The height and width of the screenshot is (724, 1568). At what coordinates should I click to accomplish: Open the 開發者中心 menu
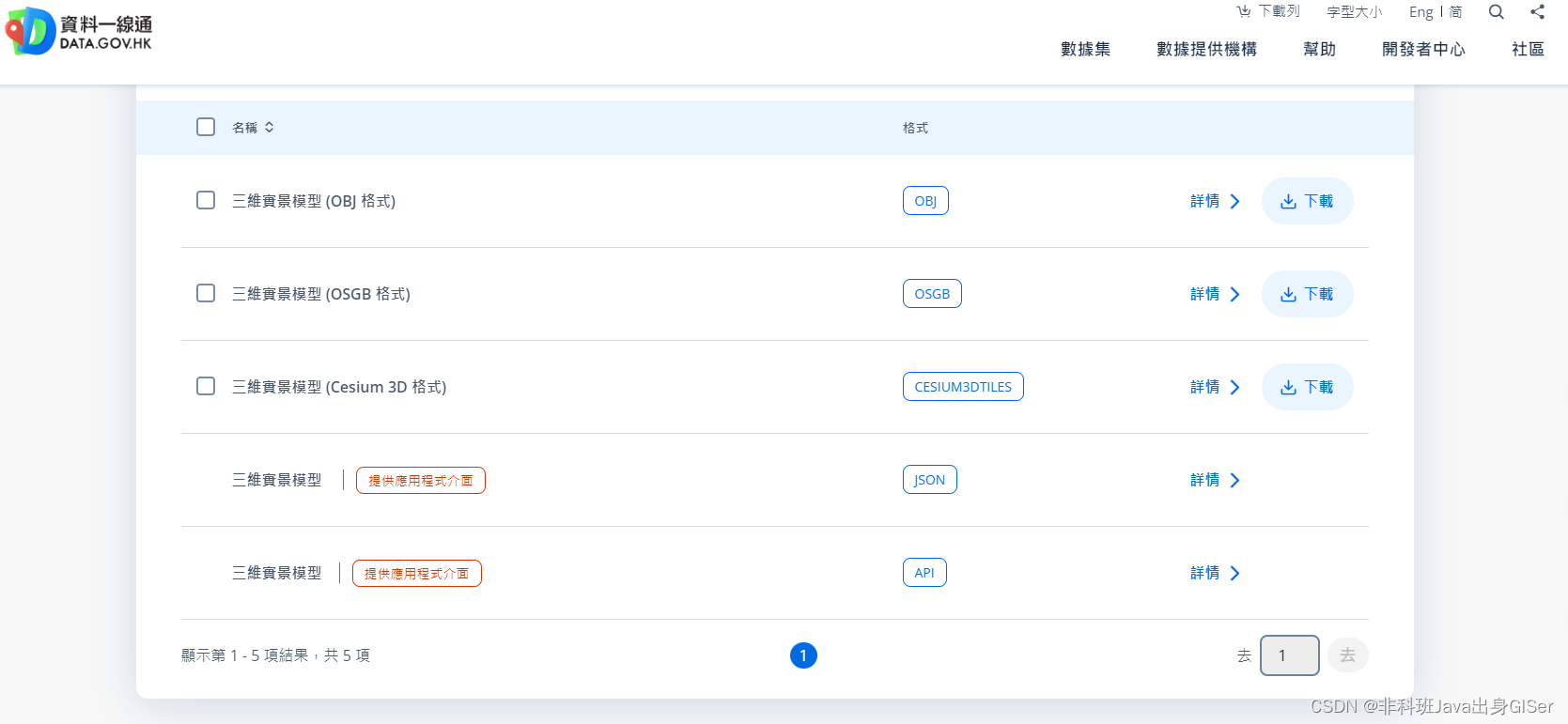coord(1423,49)
